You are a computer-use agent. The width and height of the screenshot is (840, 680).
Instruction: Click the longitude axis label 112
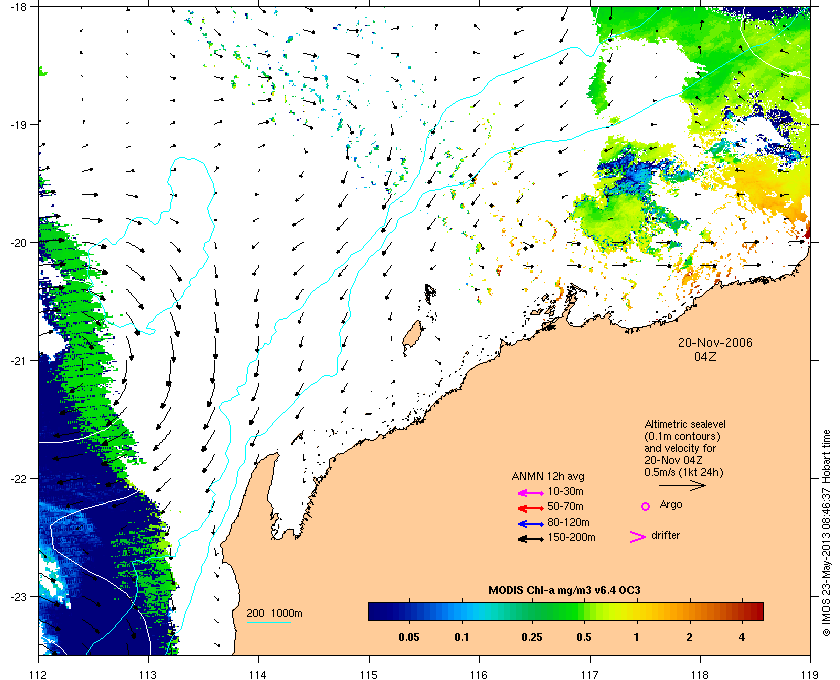coord(39,675)
